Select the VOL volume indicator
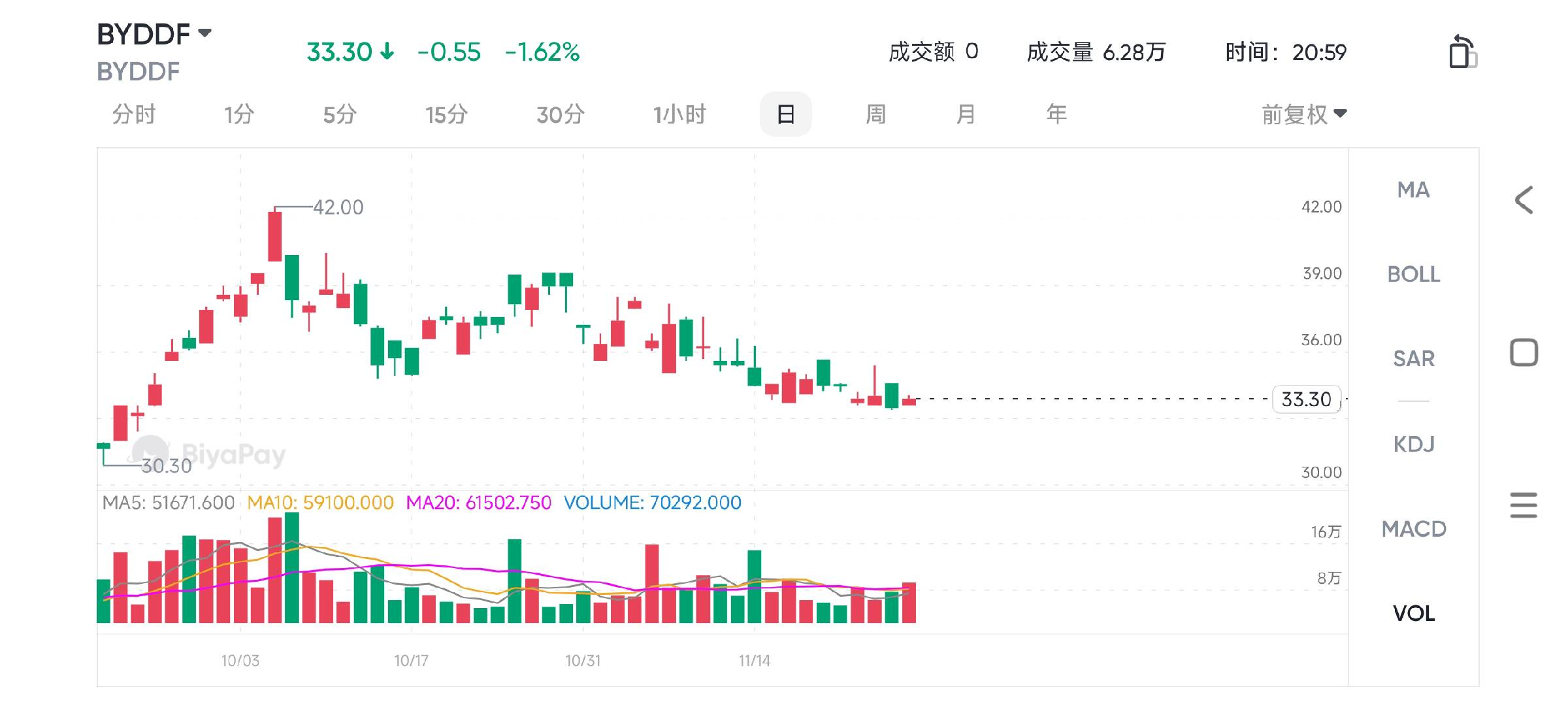The height and width of the screenshot is (706, 1568). coord(1413,613)
